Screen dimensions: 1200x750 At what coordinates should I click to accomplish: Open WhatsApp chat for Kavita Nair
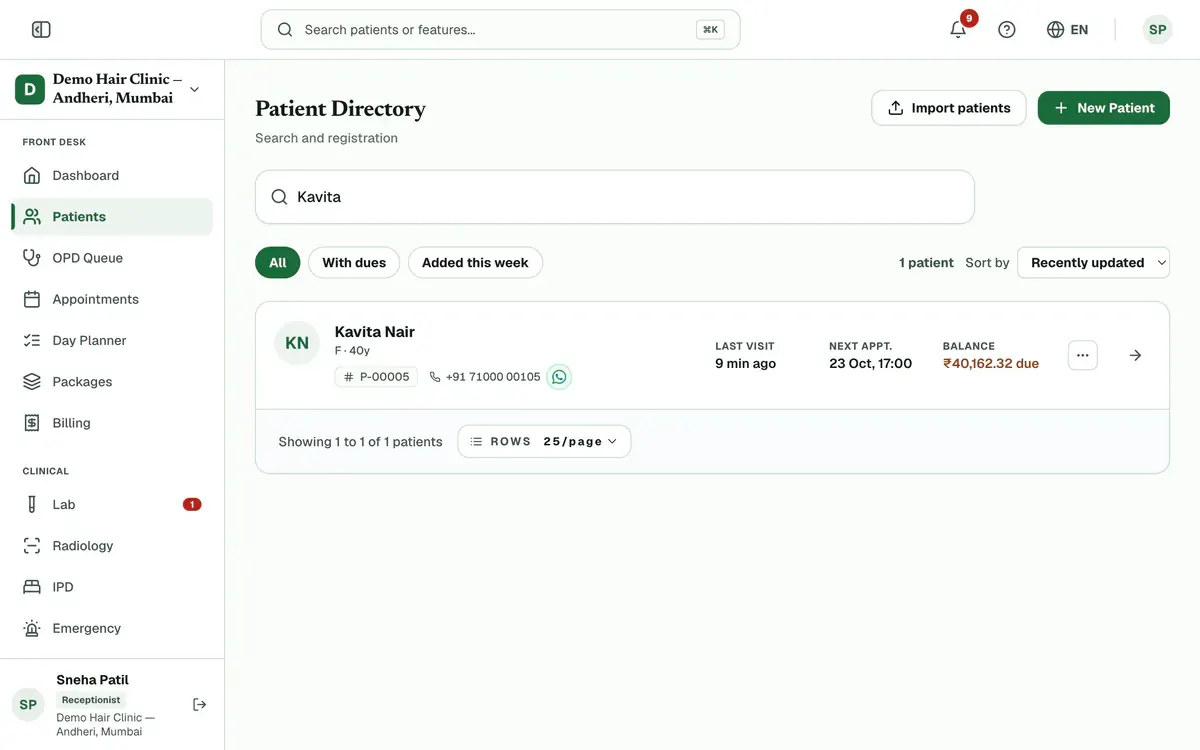point(559,377)
